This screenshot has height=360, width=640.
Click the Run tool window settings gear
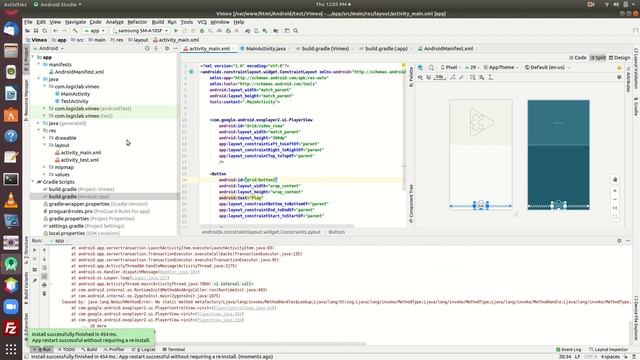619,241
